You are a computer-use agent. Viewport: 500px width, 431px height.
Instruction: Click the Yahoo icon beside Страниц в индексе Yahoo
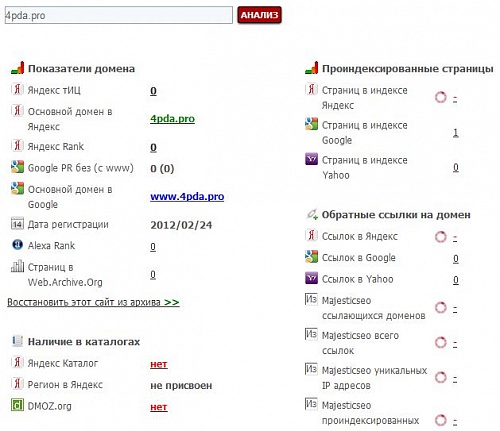coord(311,159)
